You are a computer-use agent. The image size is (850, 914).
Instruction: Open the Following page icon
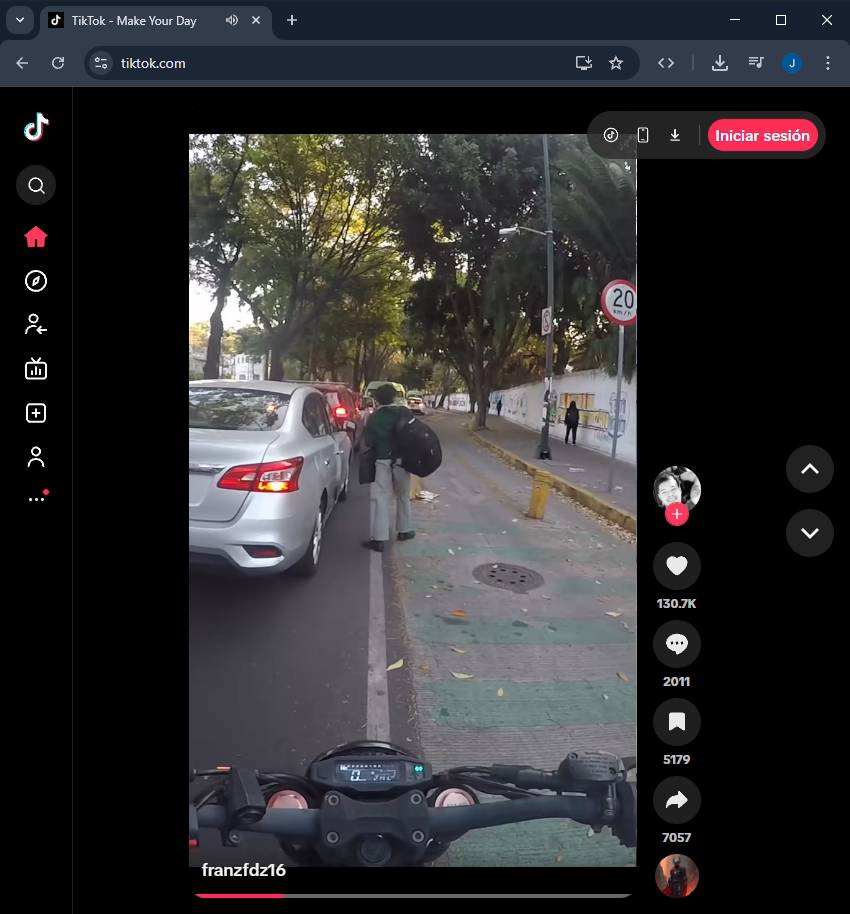tap(36, 324)
